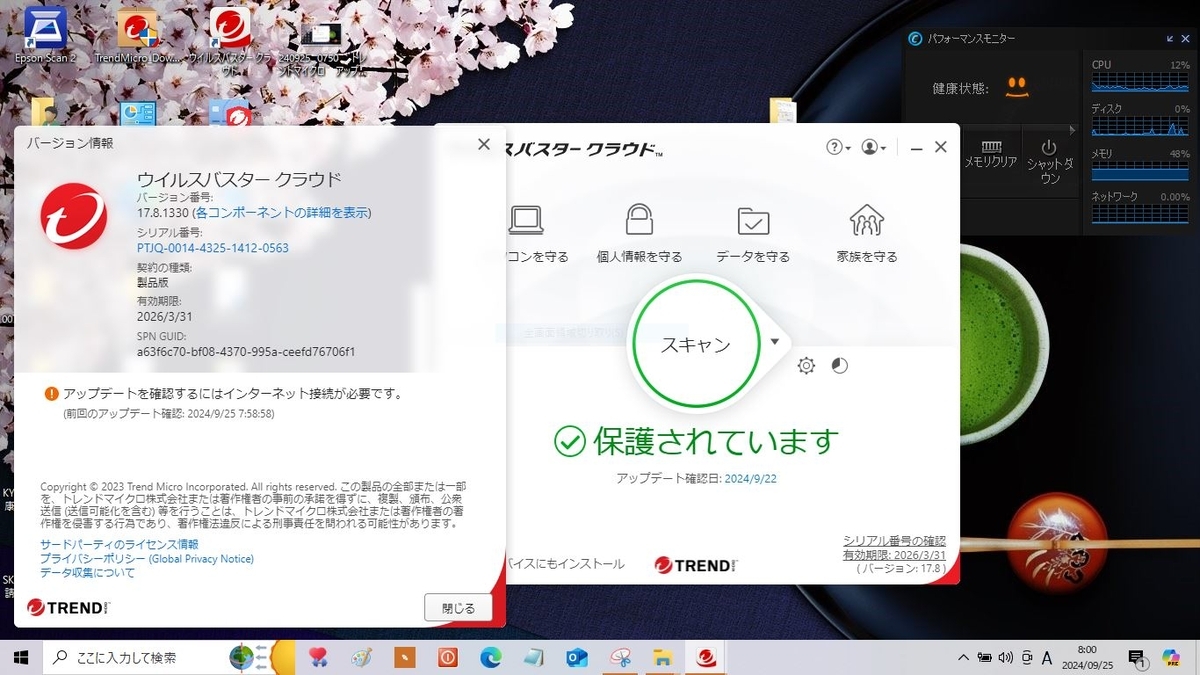Open settings gear in Virus Buster window

(x=806, y=366)
